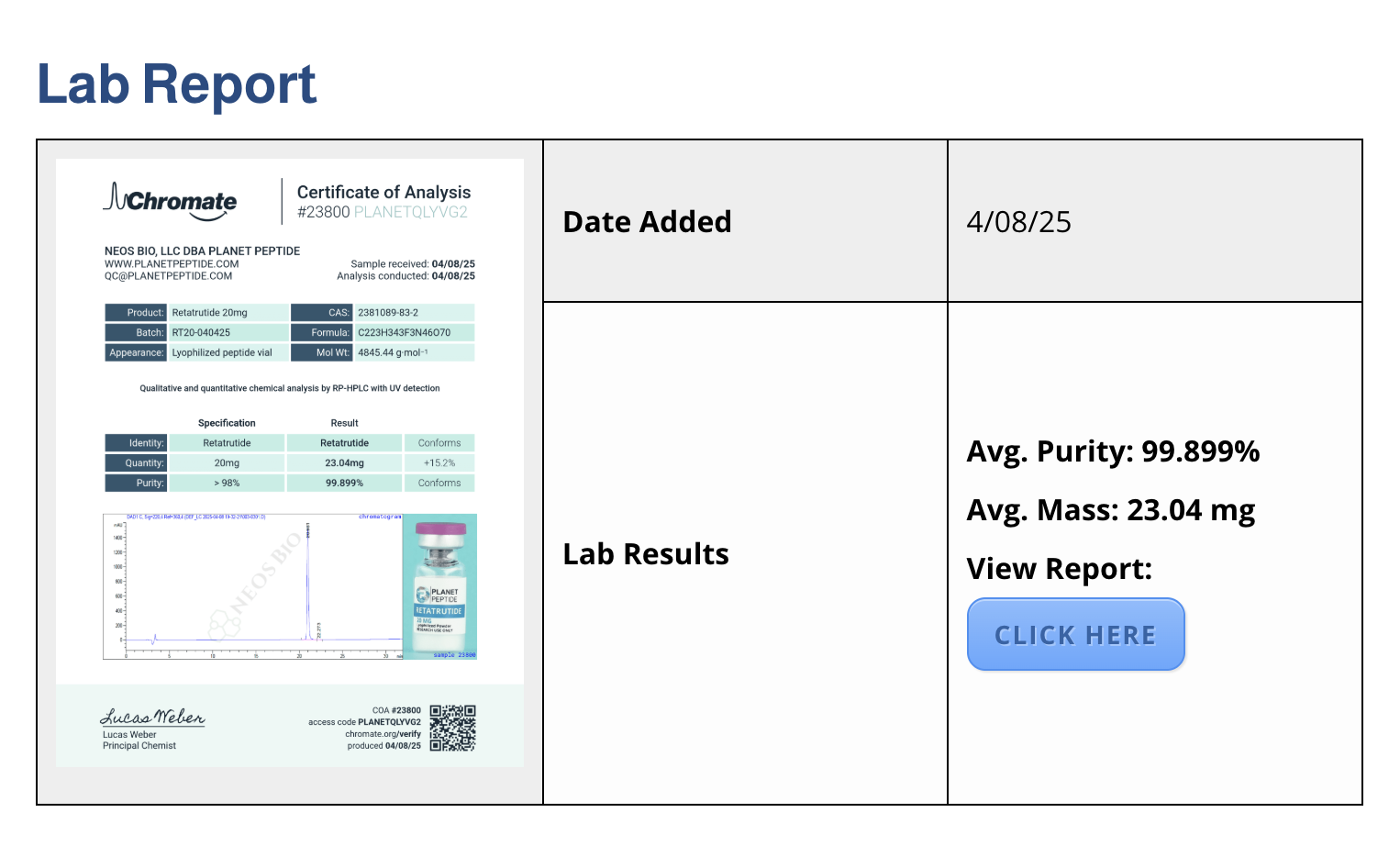
Task: Click the product value "Retatrutide 20mg"
Action: point(210,312)
